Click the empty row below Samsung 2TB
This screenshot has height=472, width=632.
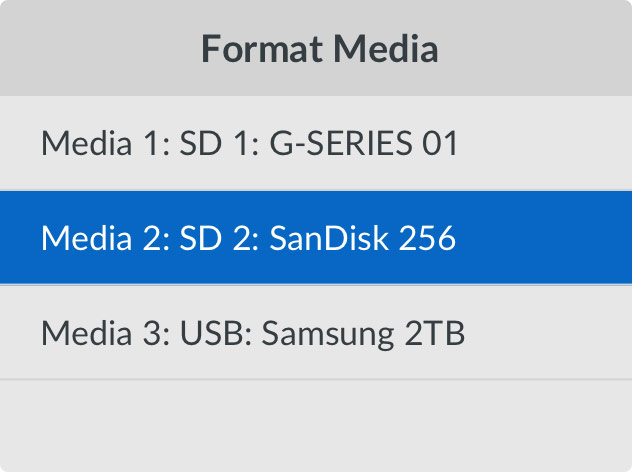(x=316, y=425)
